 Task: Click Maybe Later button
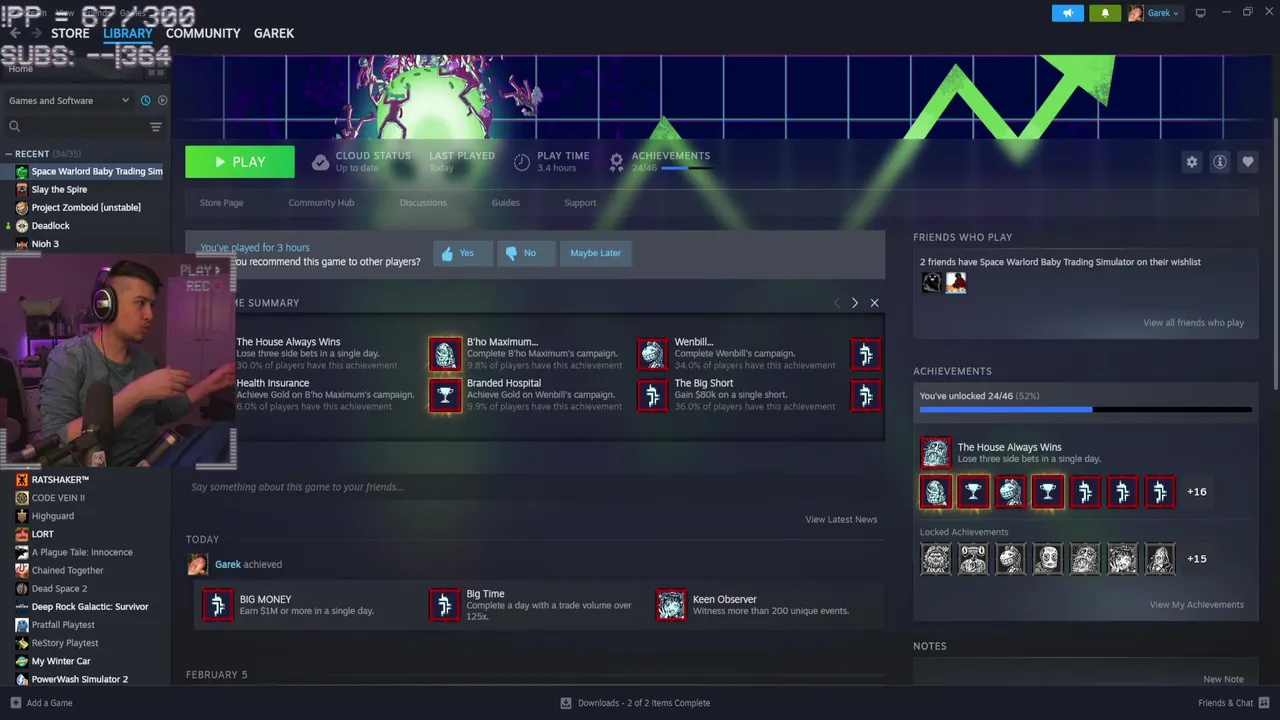click(x=595, y=253)
